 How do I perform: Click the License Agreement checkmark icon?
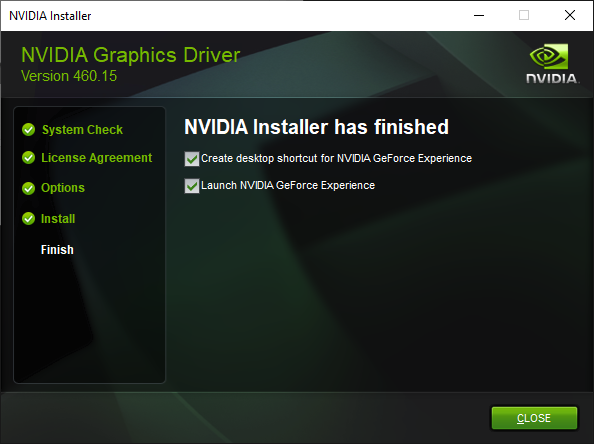click(28, 158)
